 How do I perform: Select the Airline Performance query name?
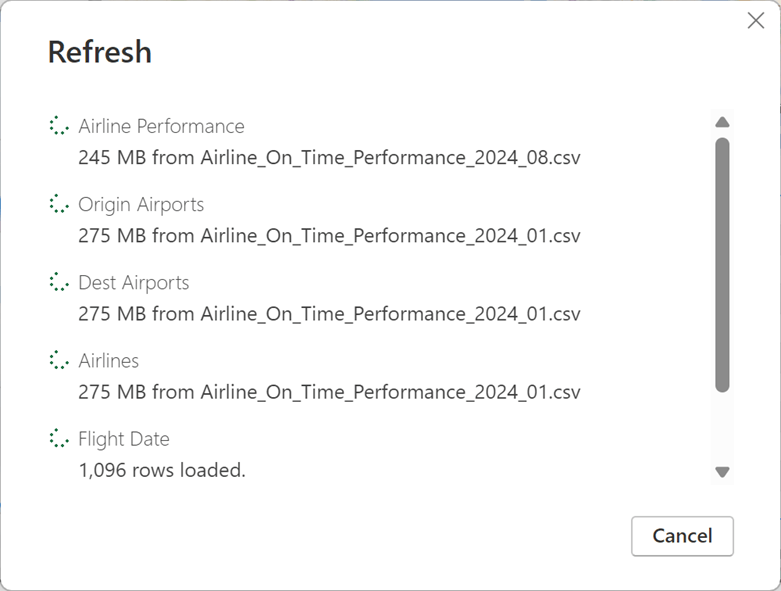(161, 126)
